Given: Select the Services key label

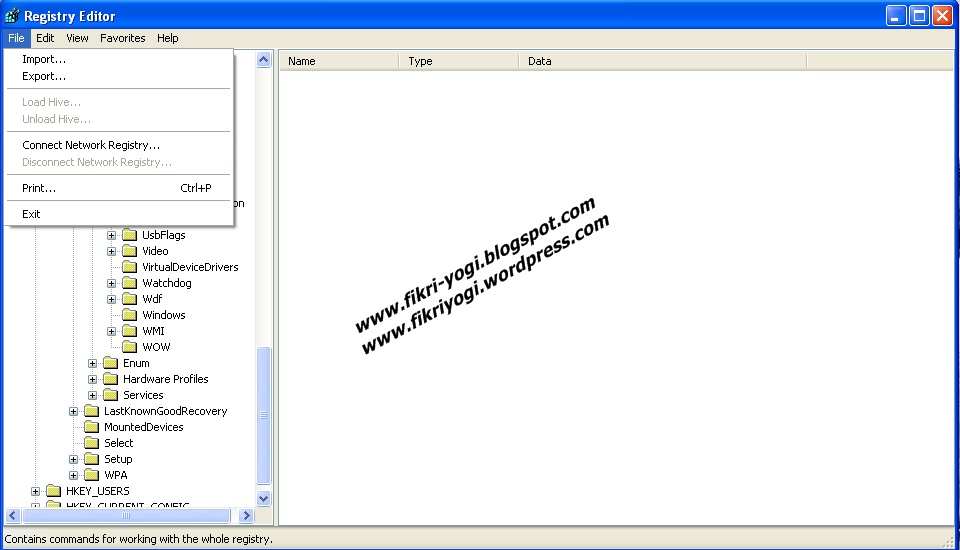Looking at the screenshot, I should click(143, 395).
